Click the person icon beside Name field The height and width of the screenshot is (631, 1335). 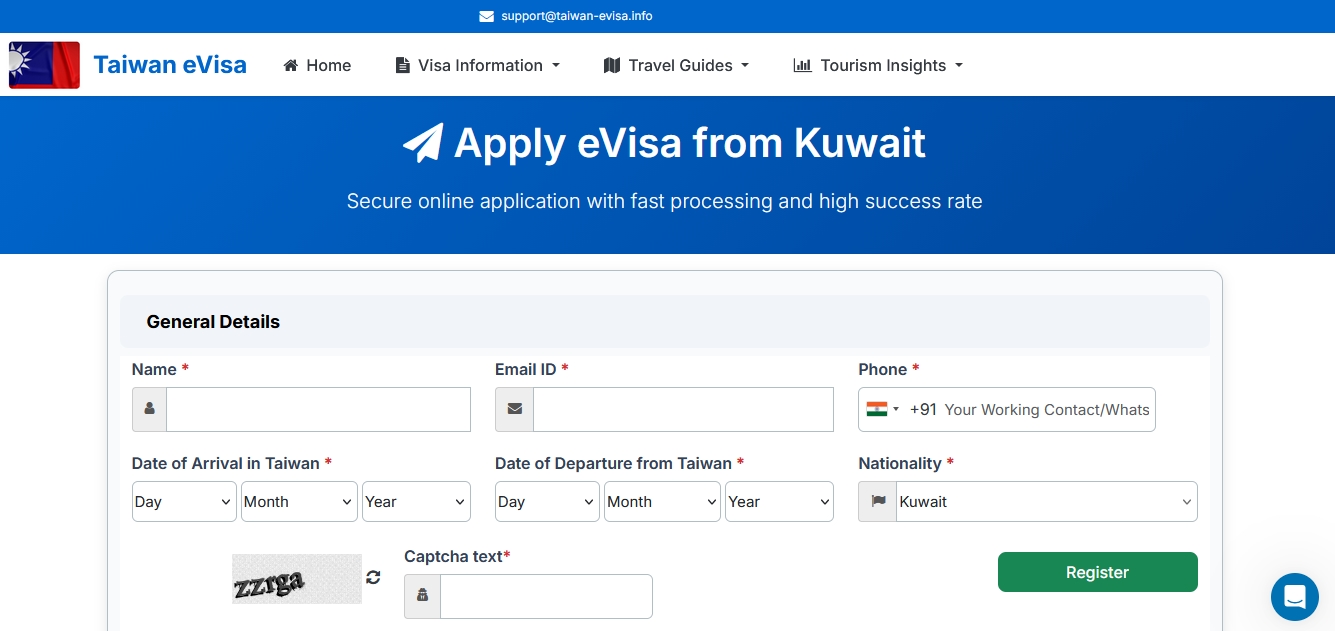pyautogui.click(x=150, y=409)
